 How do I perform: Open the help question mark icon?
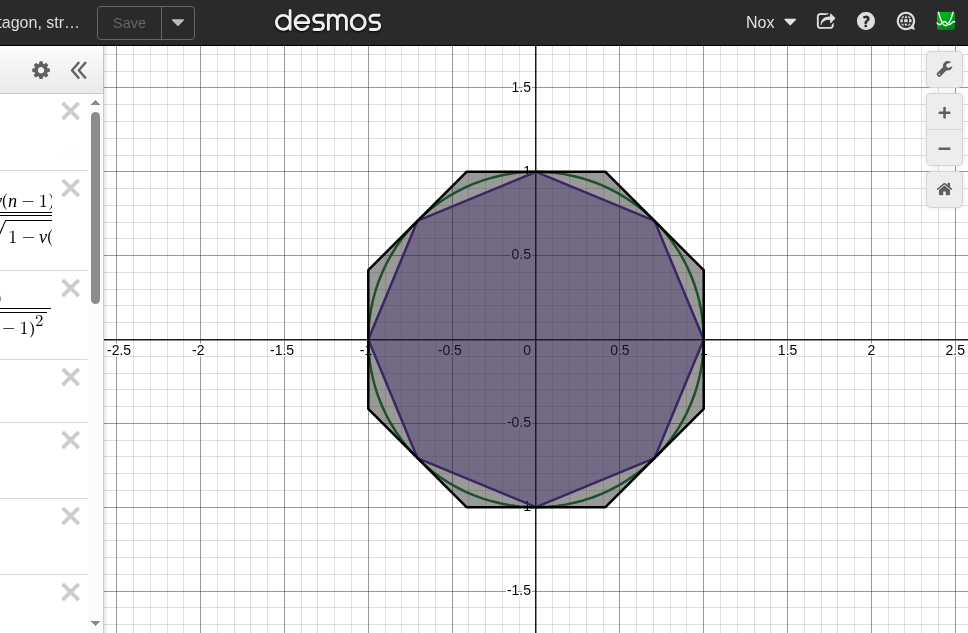[x=866, y=22]
